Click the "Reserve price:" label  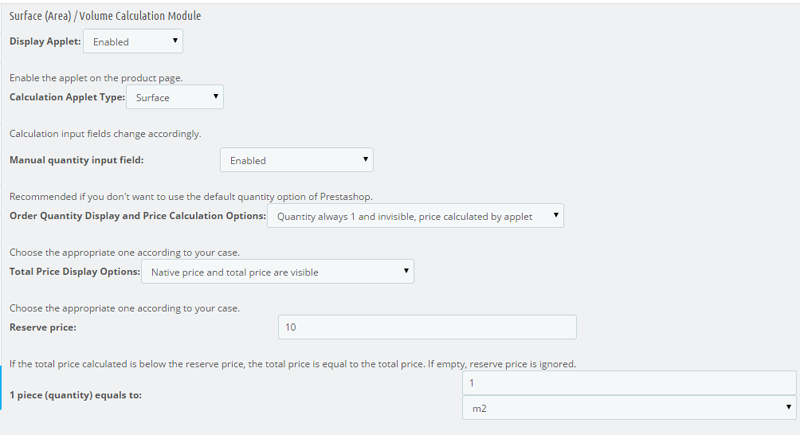coord(44,326)
